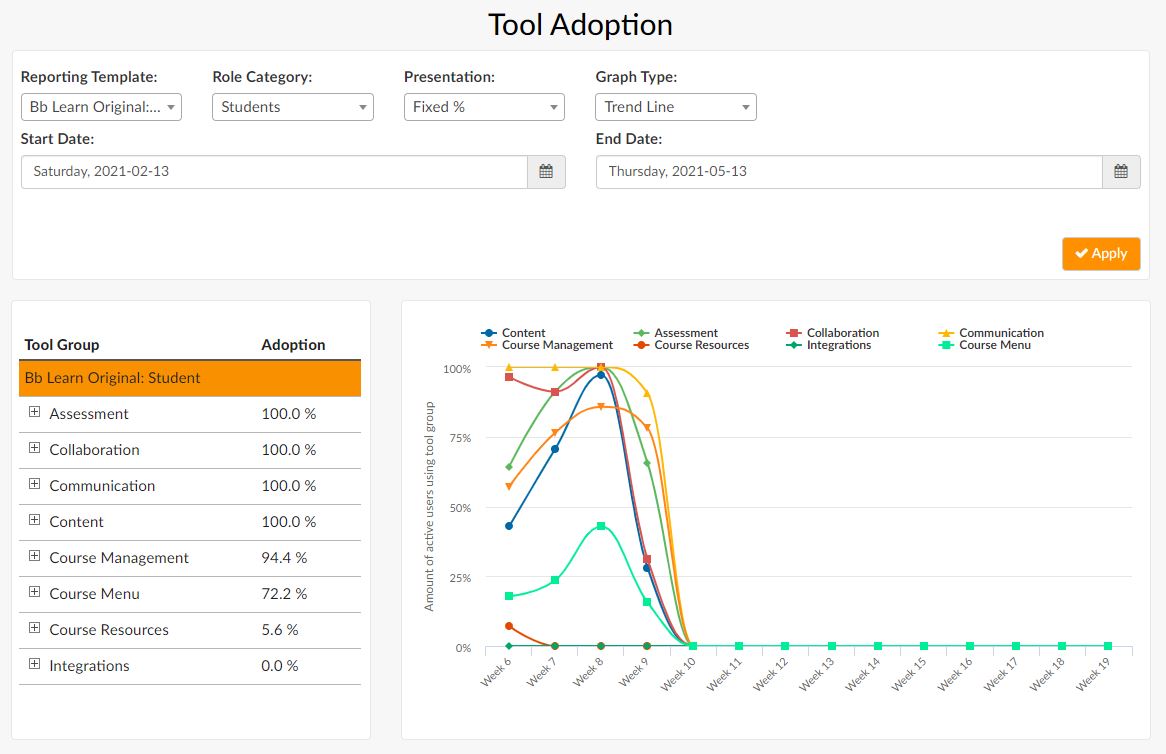Expand the Integrations tool group row
The width and height of the screenshot is (1166, 754).
[x=34, y=663]
